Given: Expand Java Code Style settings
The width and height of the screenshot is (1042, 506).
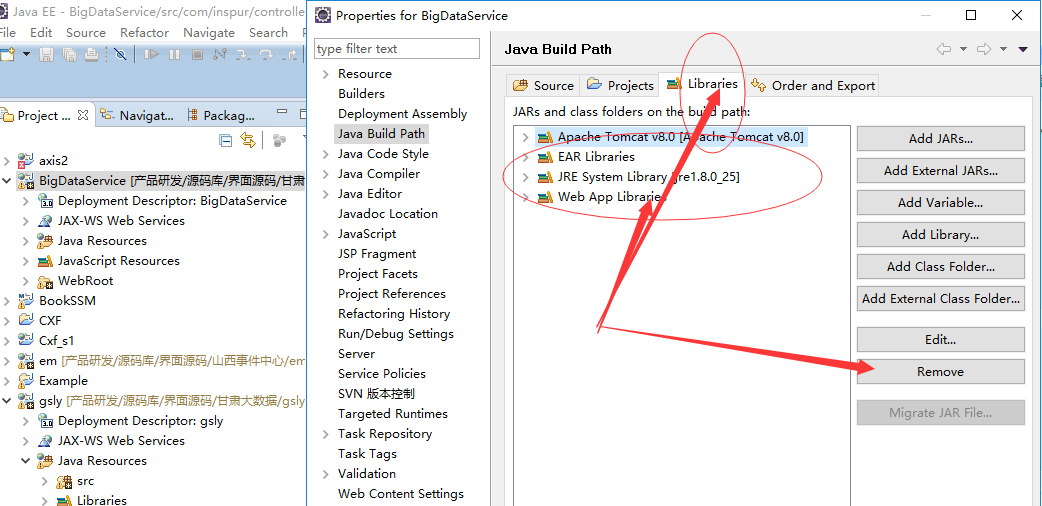Looking at the screenshot, I should (326, 154).
